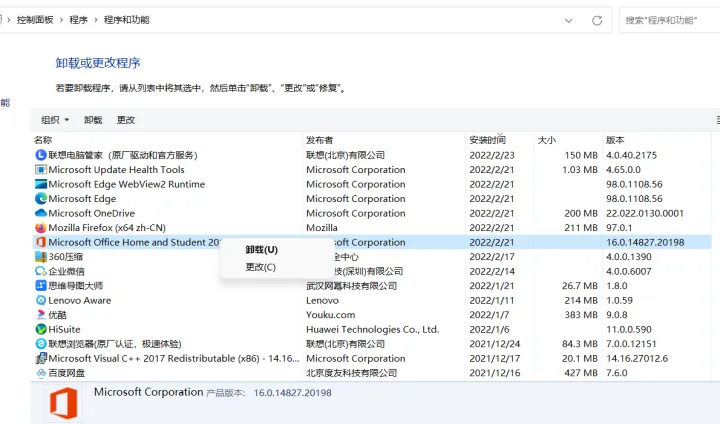This screenshot has width=720, height=424.
Task: Sort programs by 名称 column header
Action: tap(43, 140)
